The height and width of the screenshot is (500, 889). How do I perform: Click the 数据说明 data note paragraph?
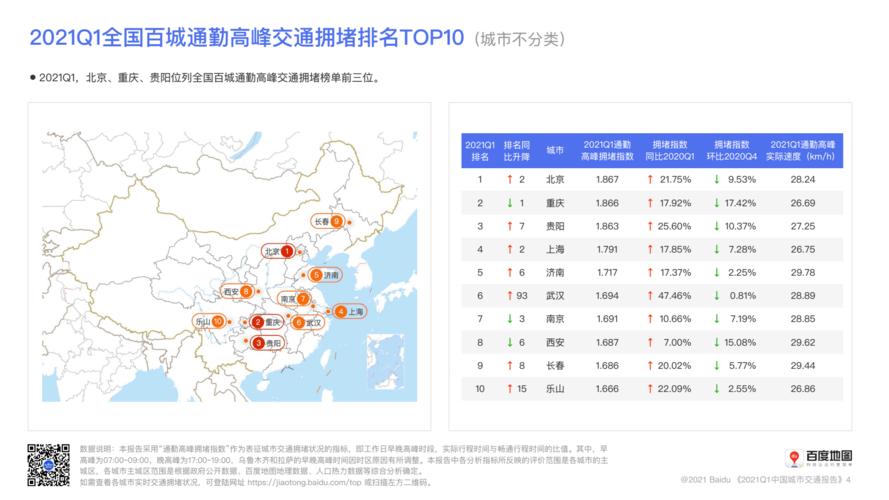tap(344, 466)
